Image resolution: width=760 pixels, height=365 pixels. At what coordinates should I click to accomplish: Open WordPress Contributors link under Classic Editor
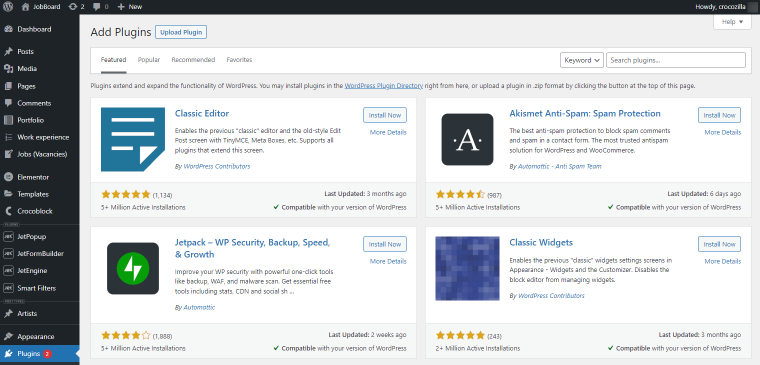217,166
